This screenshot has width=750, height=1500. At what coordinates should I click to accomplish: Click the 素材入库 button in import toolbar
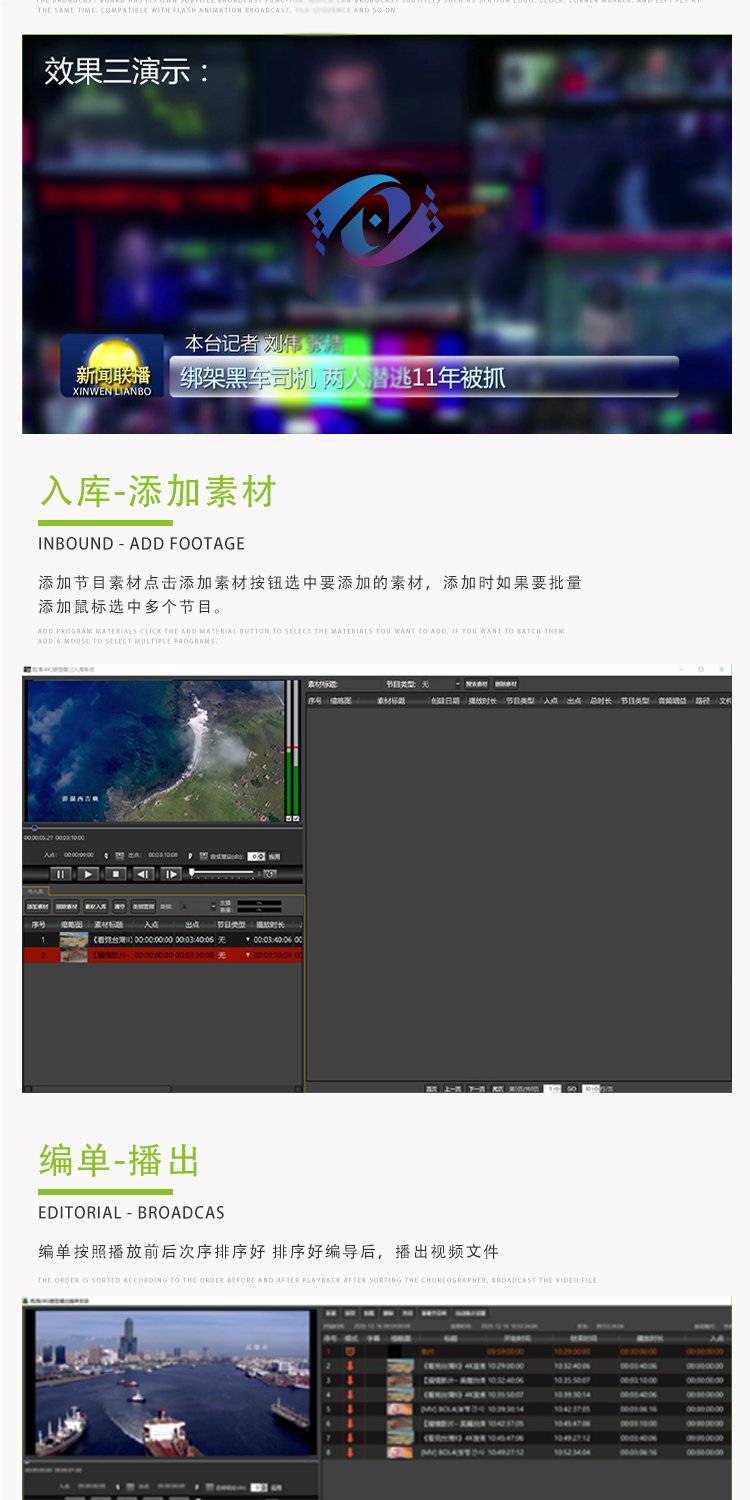point(95,906)
